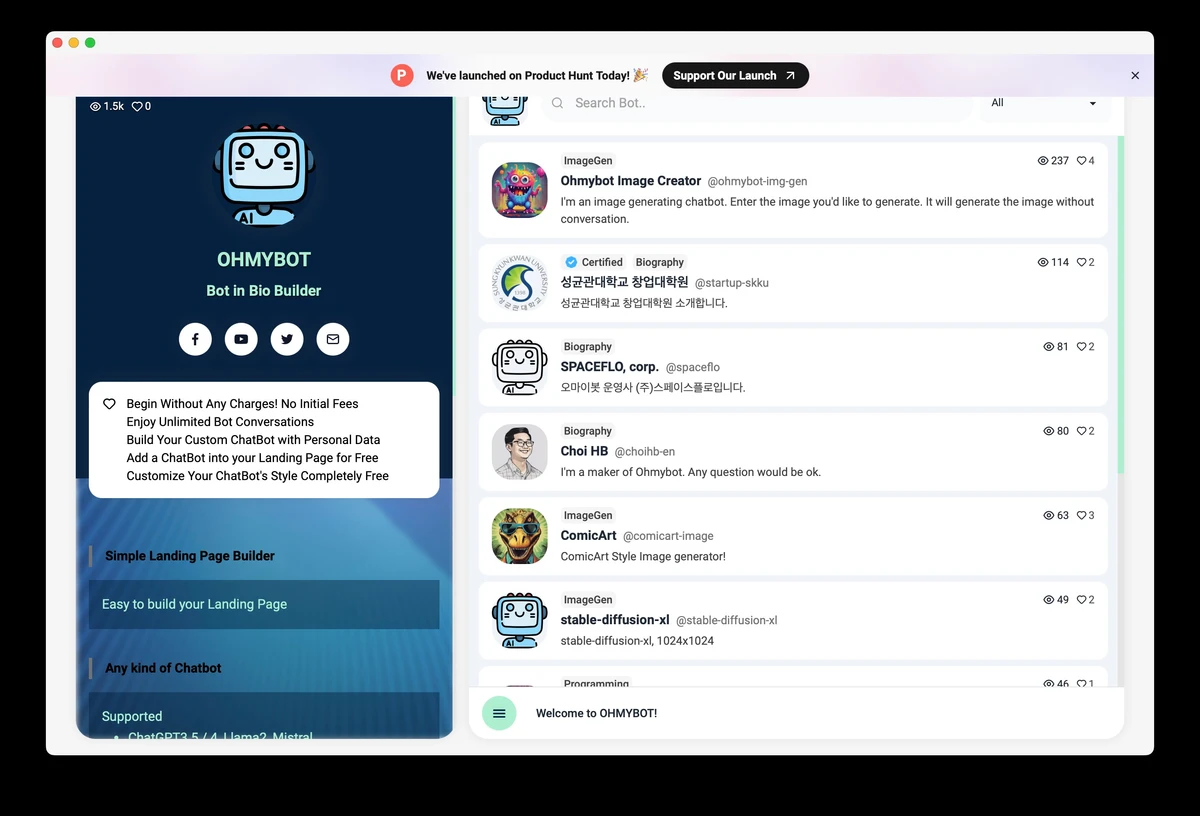Click the ComicArt dinosaur avatar

tap(520, 536)
